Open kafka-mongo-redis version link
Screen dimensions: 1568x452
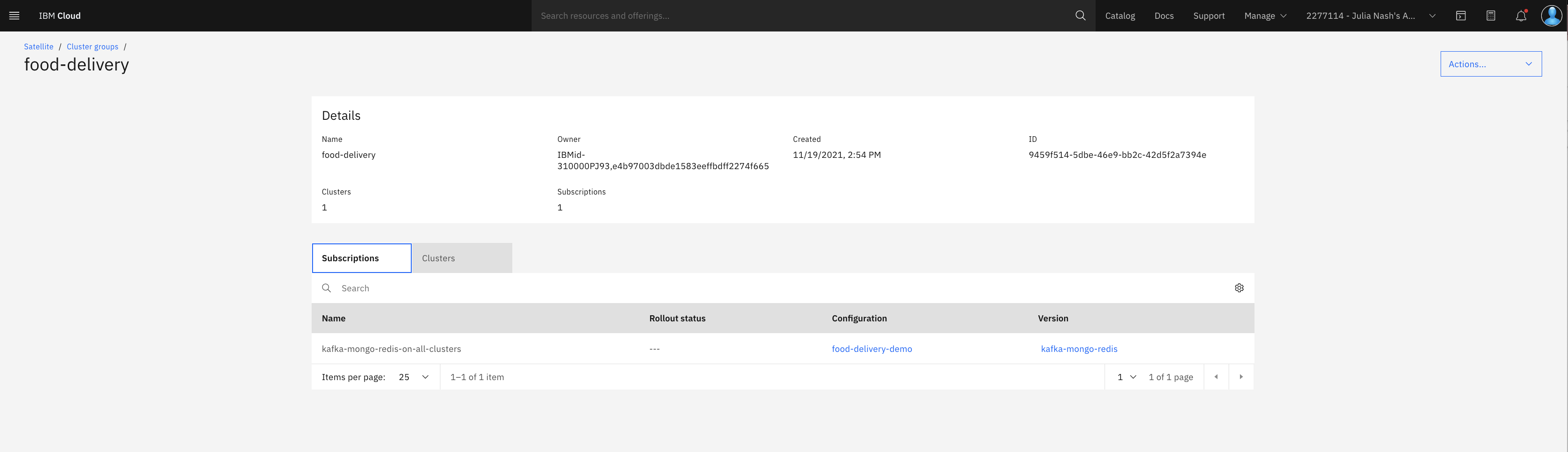pos(1079,349)
